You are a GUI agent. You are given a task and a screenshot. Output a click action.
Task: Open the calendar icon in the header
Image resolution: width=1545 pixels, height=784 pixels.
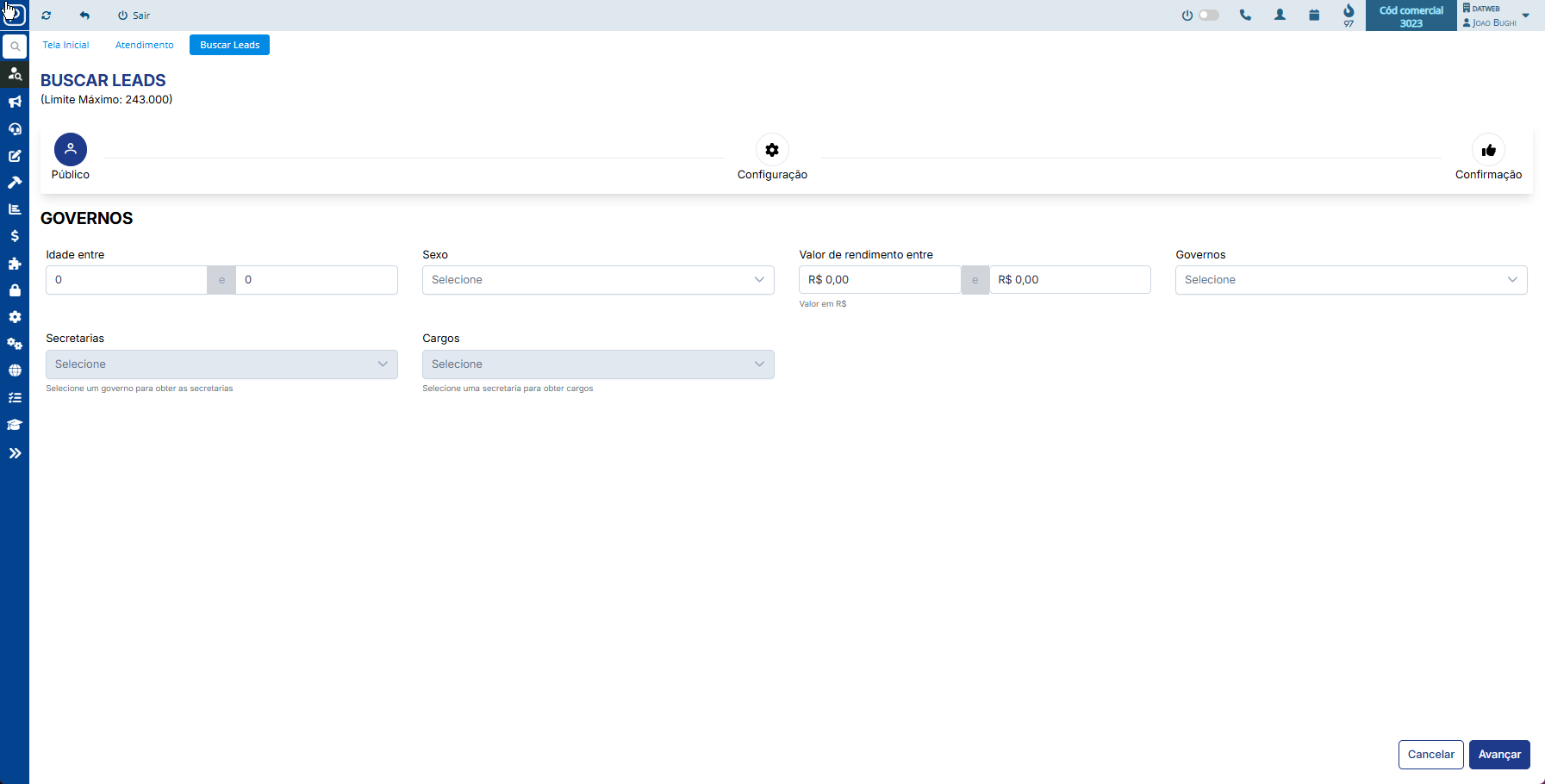1314,16
